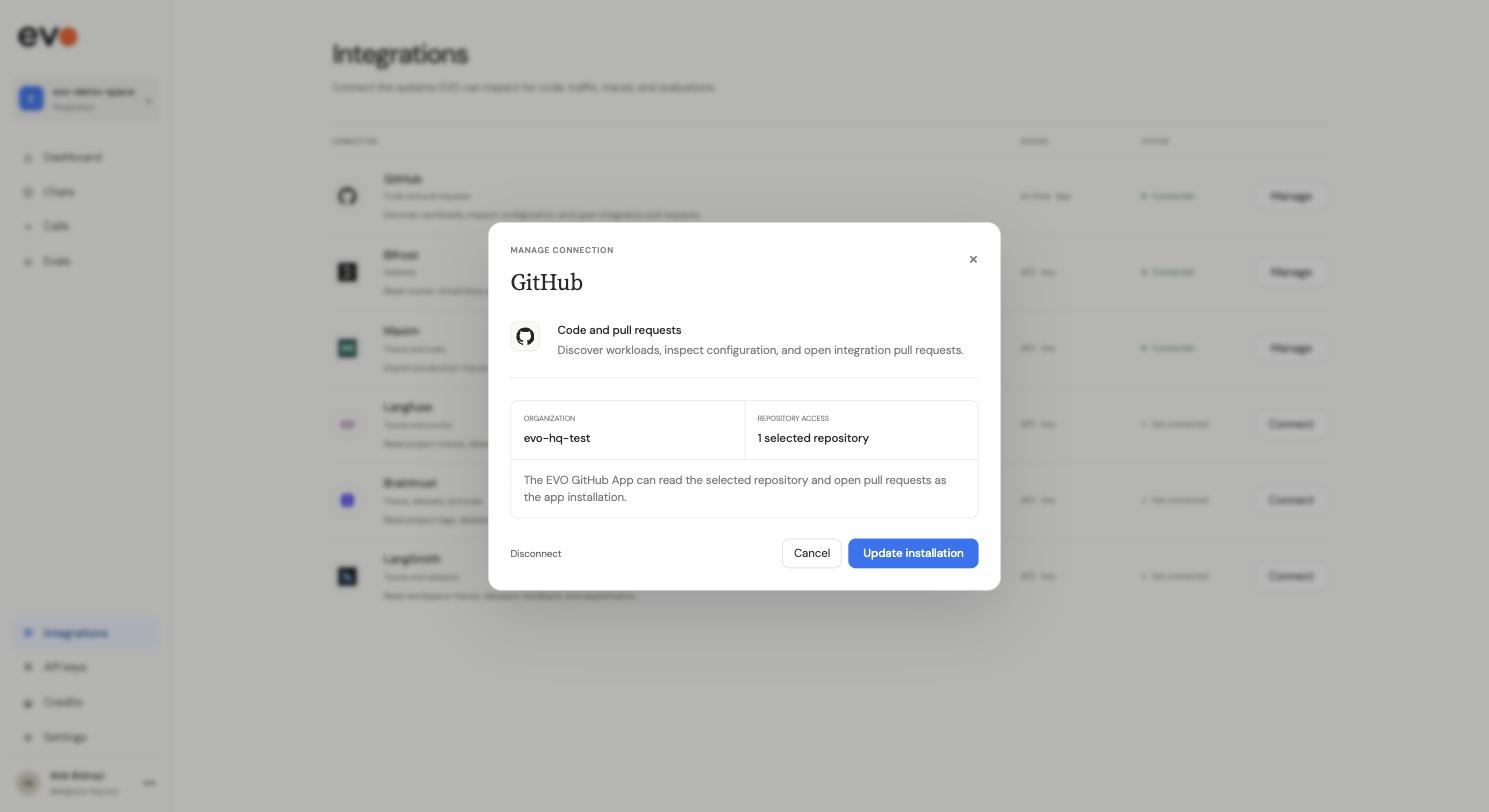Viewport: 1489px width, 812px height.
Task: Click the '1 selected repository' value
Action: point(813,439)
